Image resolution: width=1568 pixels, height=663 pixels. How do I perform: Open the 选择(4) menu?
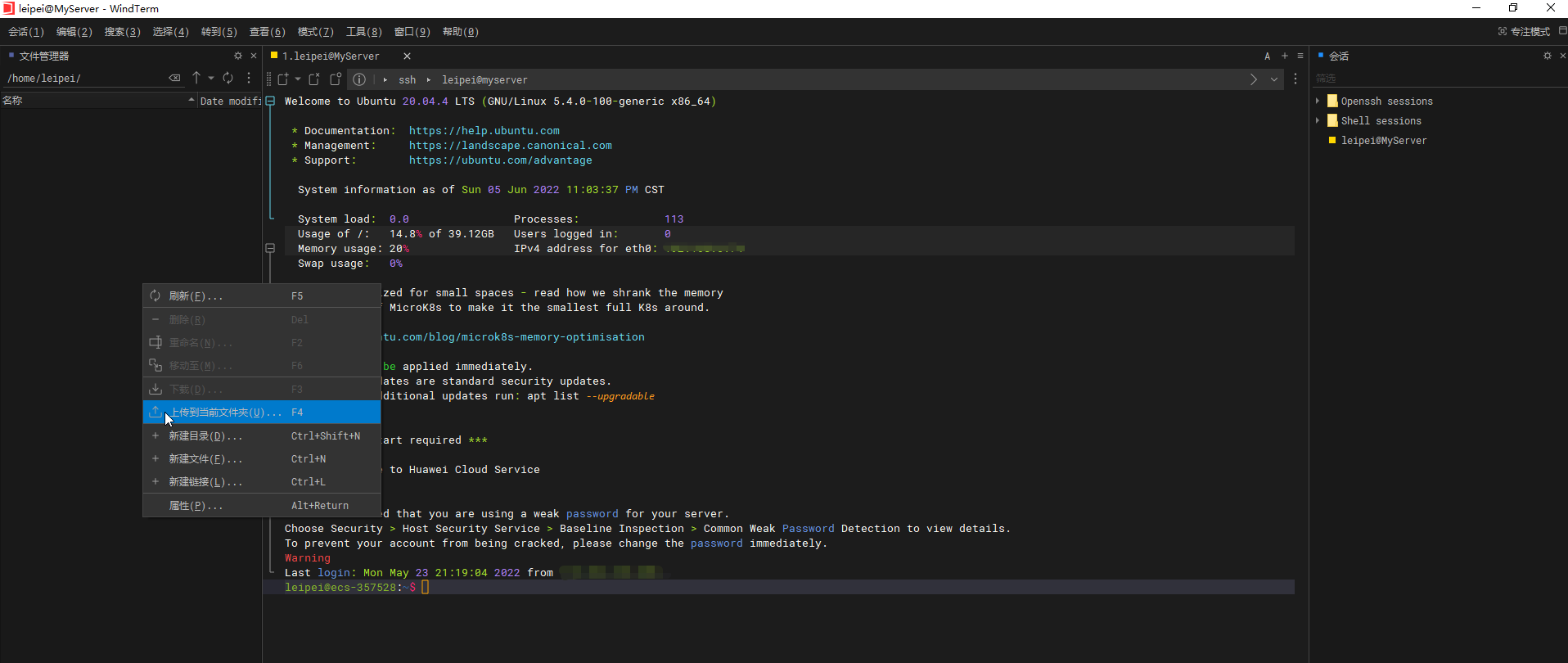(x=171, y=32)
